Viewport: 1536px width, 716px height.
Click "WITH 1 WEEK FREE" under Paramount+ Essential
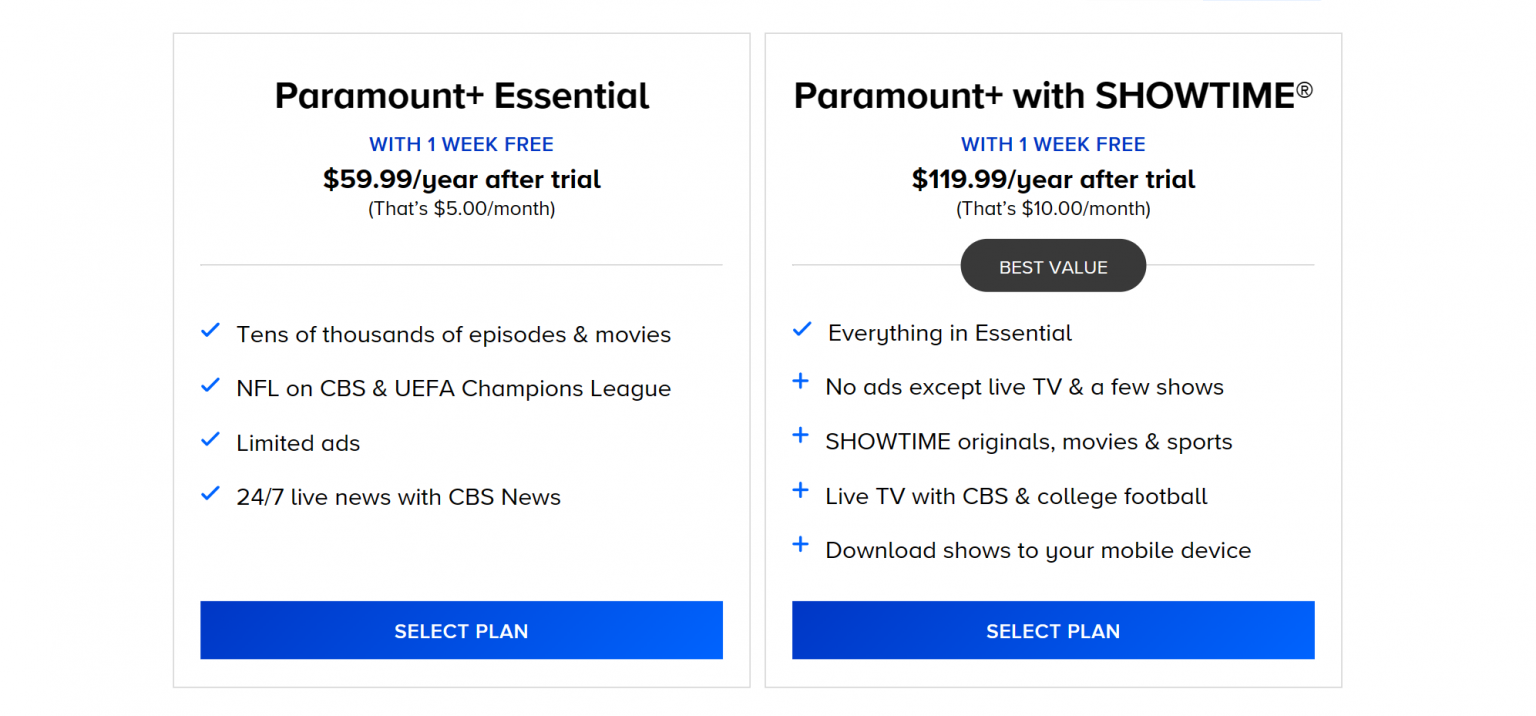click(x=461, y=144)
